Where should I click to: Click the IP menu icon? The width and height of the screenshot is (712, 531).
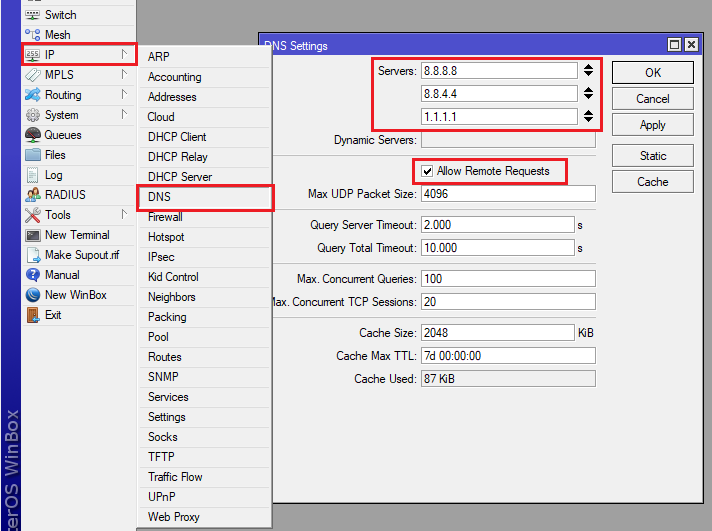tap(32, 55)
